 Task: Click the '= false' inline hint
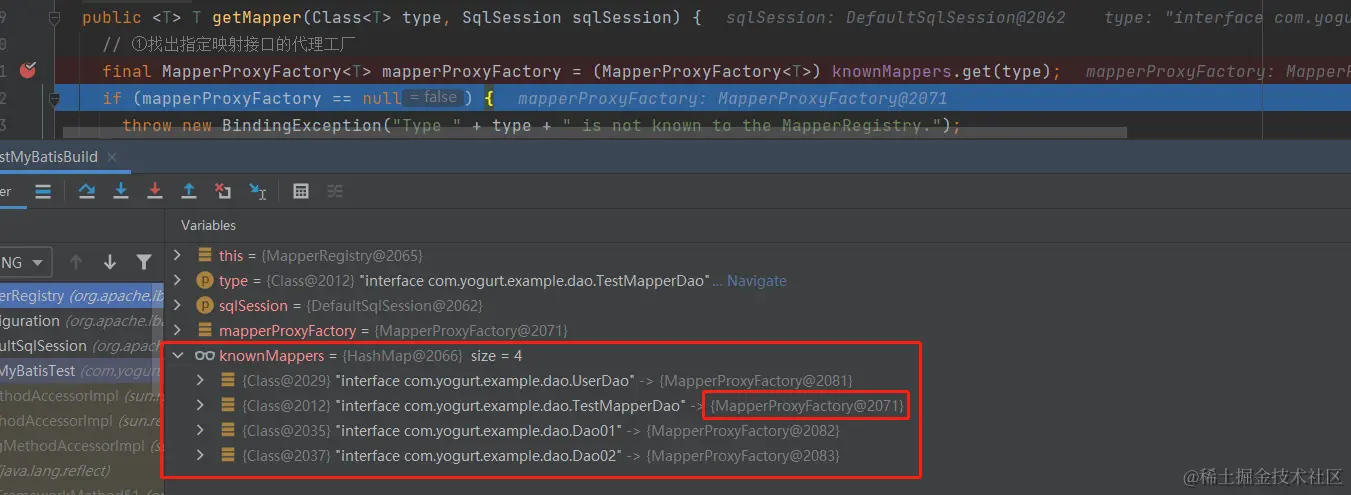[x=432, y=97]
